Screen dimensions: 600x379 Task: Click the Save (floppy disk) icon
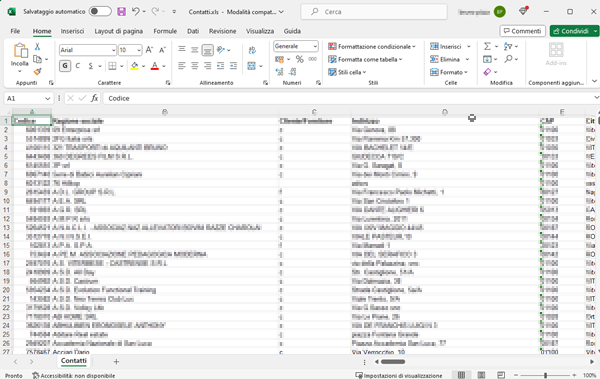(121, 11)
